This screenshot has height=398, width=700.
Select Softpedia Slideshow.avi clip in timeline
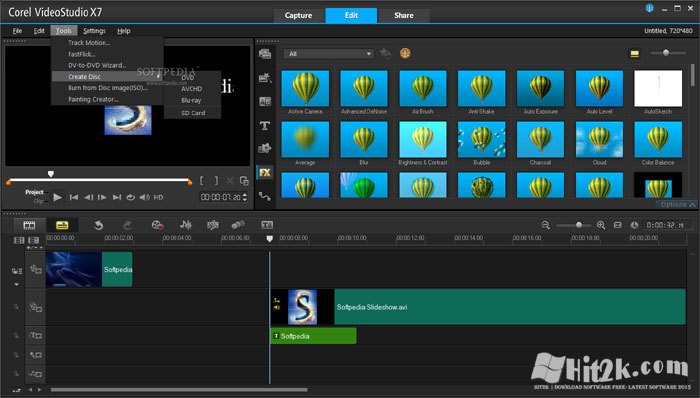point(478,307)
